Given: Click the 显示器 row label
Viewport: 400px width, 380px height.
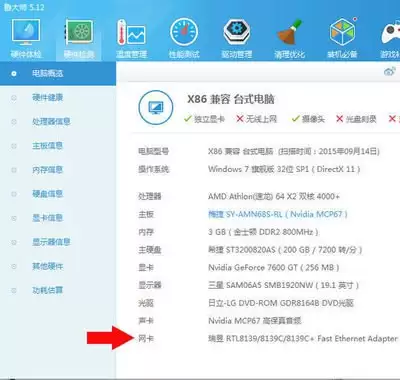Looking at the screenshot, I should (150, 285).
